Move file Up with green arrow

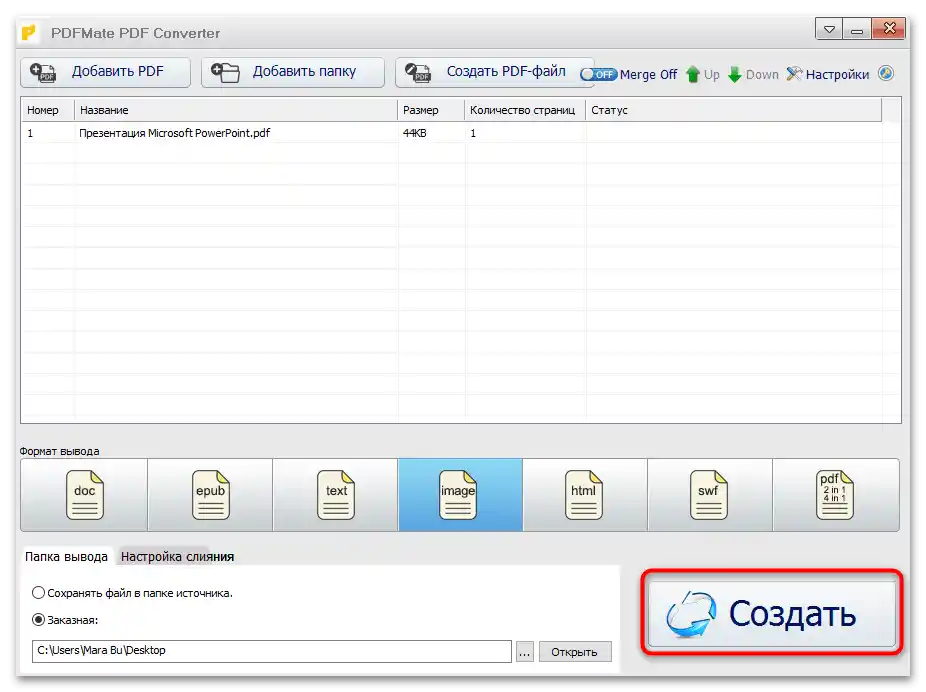tap(702, 74)
